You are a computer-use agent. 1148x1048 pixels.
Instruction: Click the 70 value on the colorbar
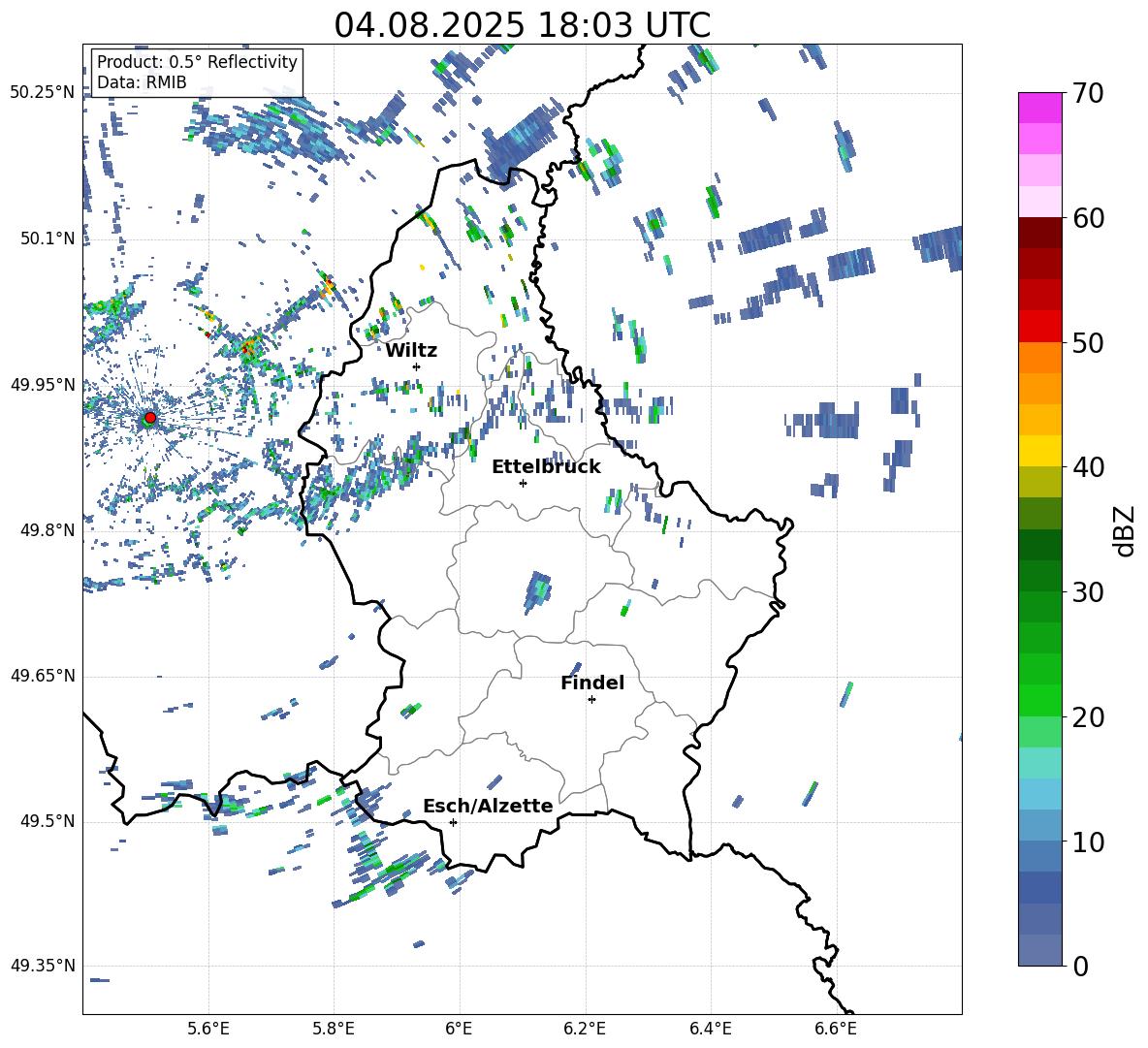point(1088,93)
